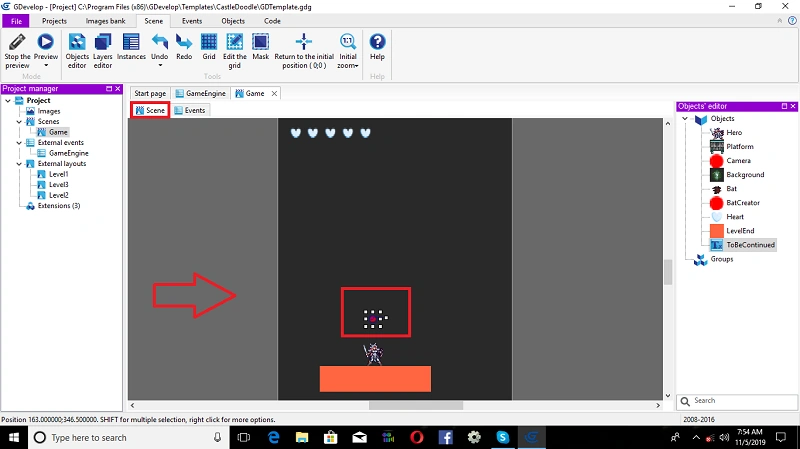This screenshot has height=449, width=800.
Task: Open Microsoft Edge from taskbar
Action: click(273, 437)
